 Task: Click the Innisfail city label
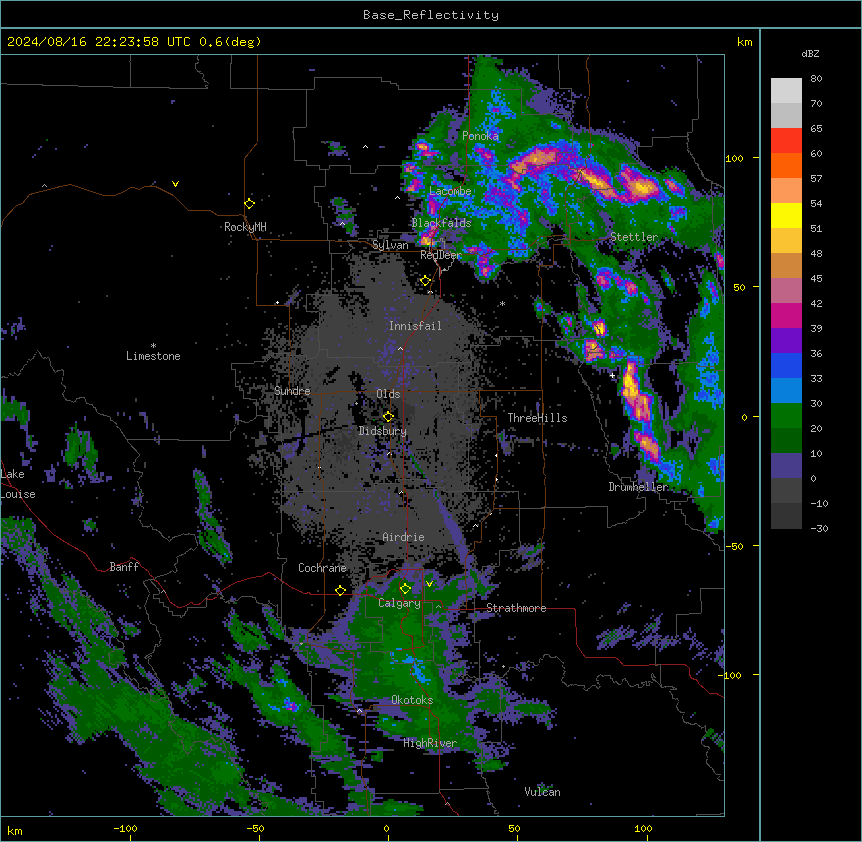click(x=415, y=326)
